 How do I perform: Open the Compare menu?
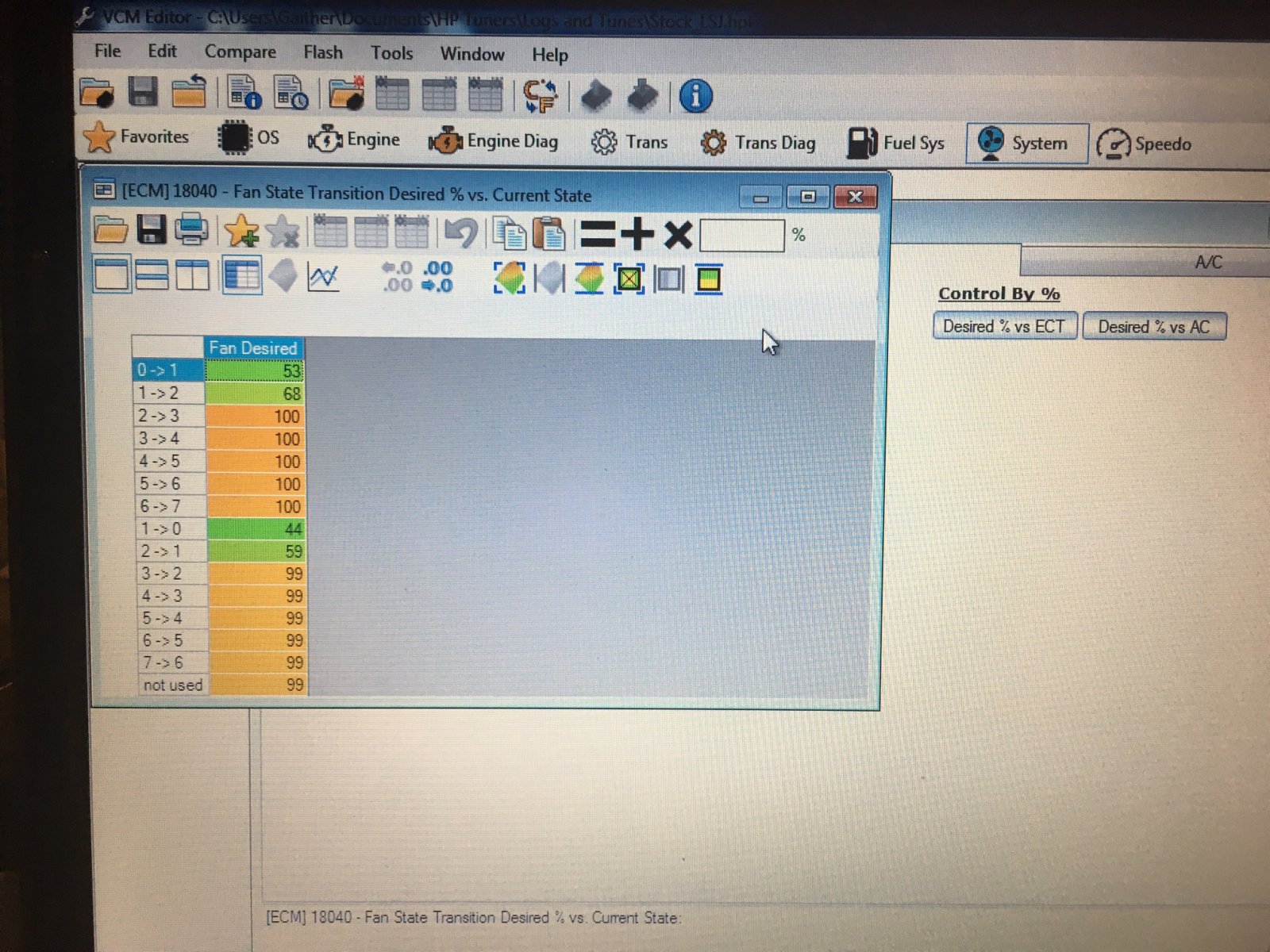tap(241, 52)
